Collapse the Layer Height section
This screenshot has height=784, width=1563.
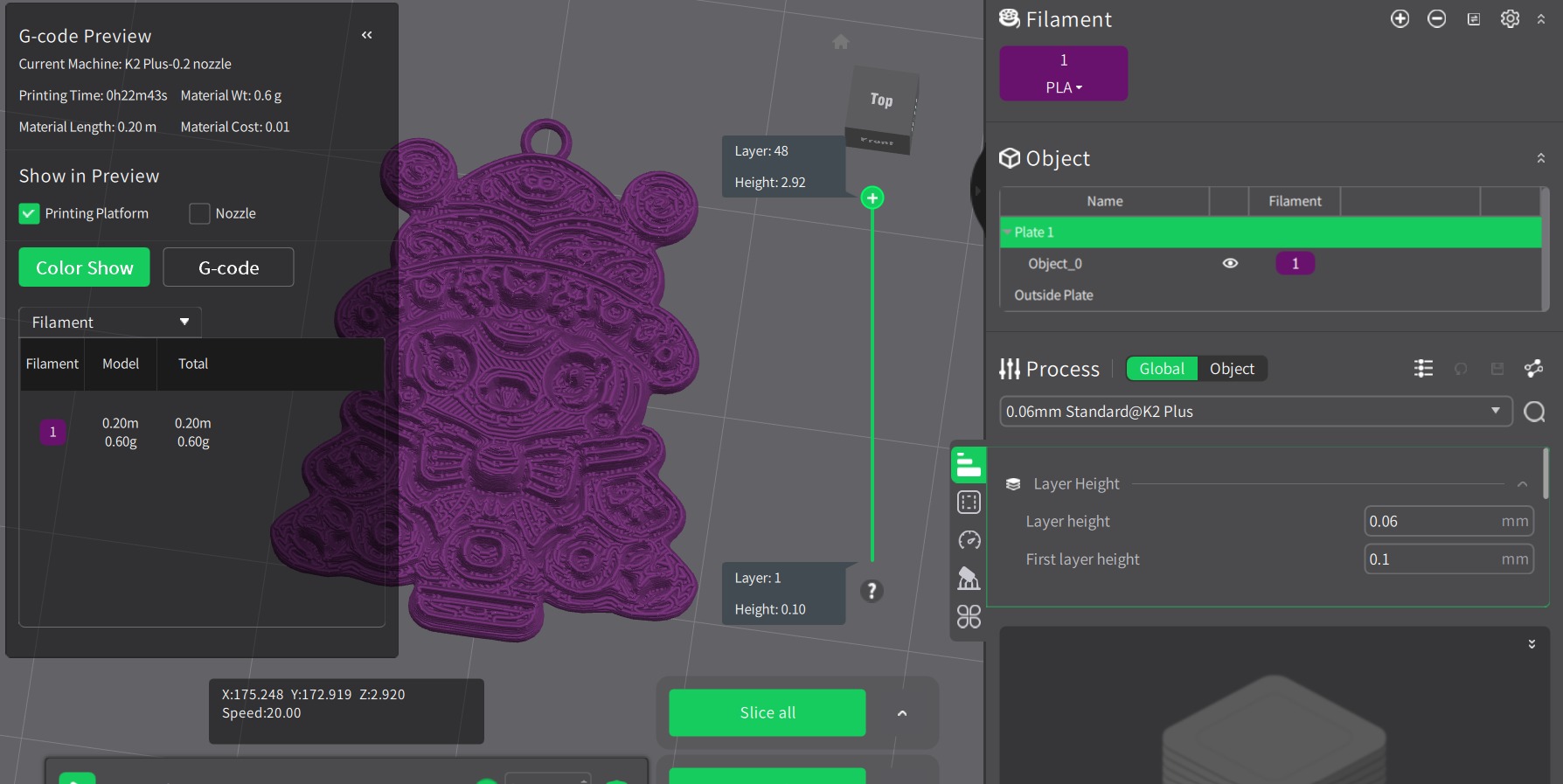[1522, 484]
